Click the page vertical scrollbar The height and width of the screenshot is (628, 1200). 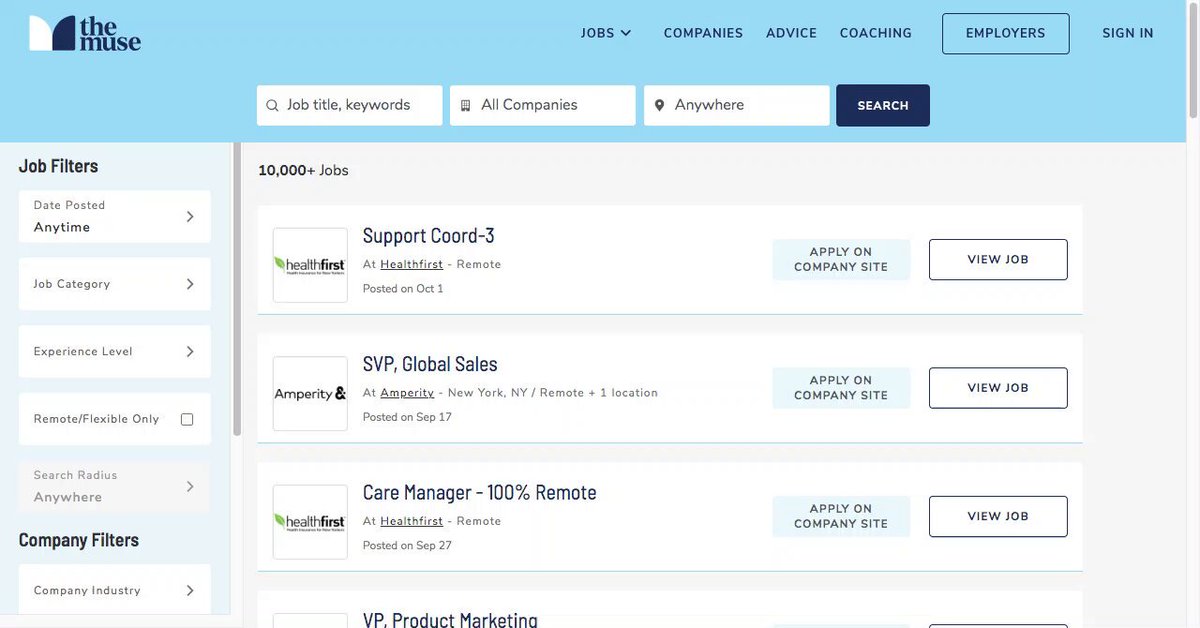pos(1193,60)
